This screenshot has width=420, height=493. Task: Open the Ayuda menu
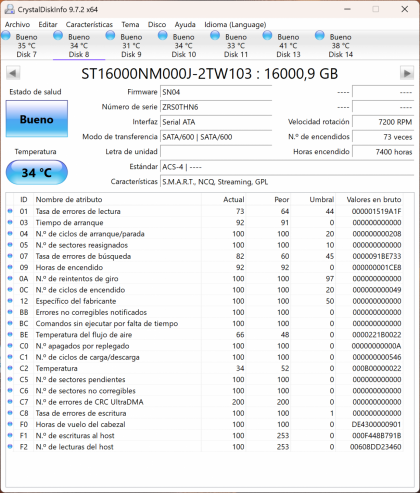tap(185, 24)
